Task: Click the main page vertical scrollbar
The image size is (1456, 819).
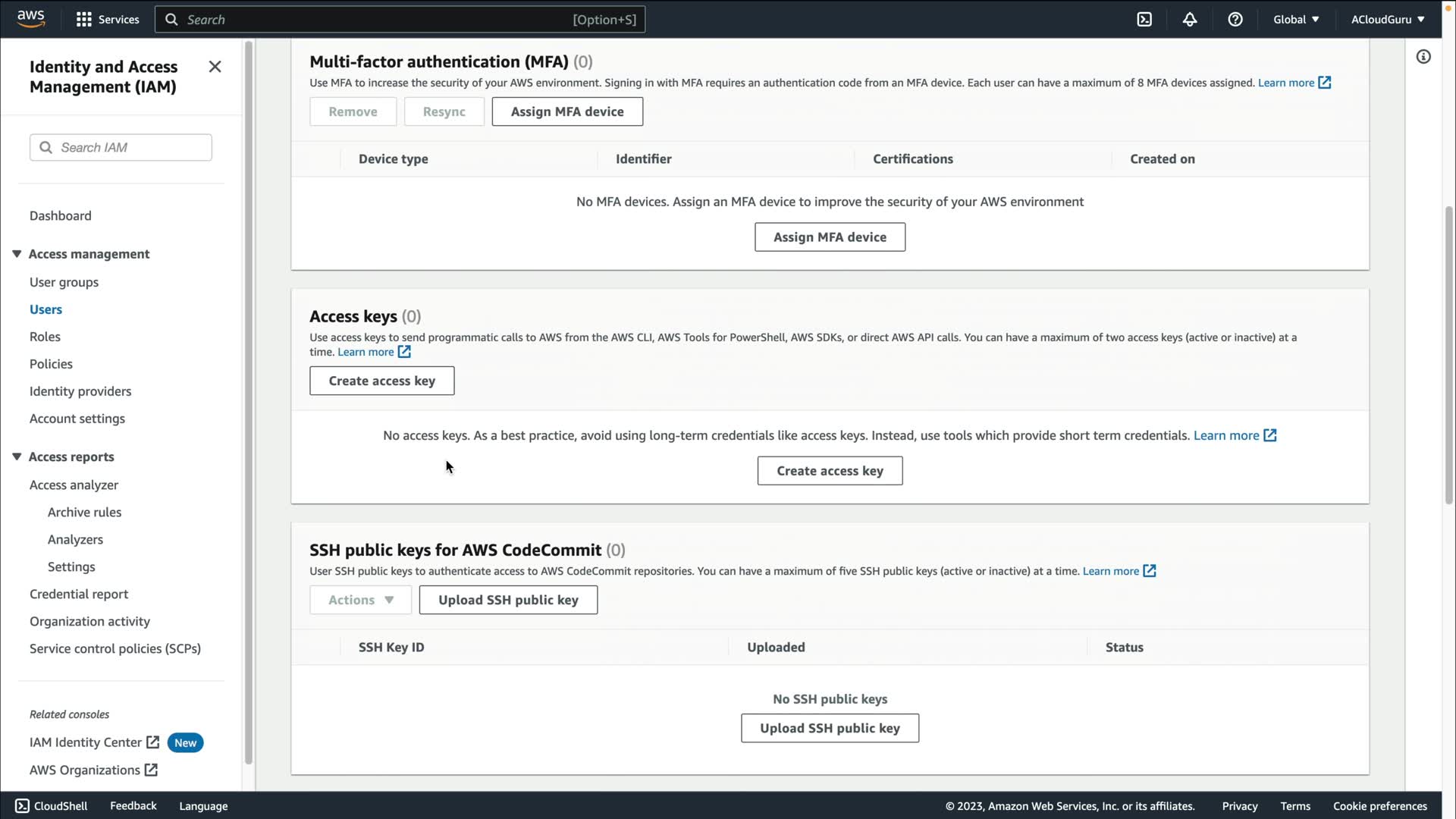Action: [x=1448, y=356]
